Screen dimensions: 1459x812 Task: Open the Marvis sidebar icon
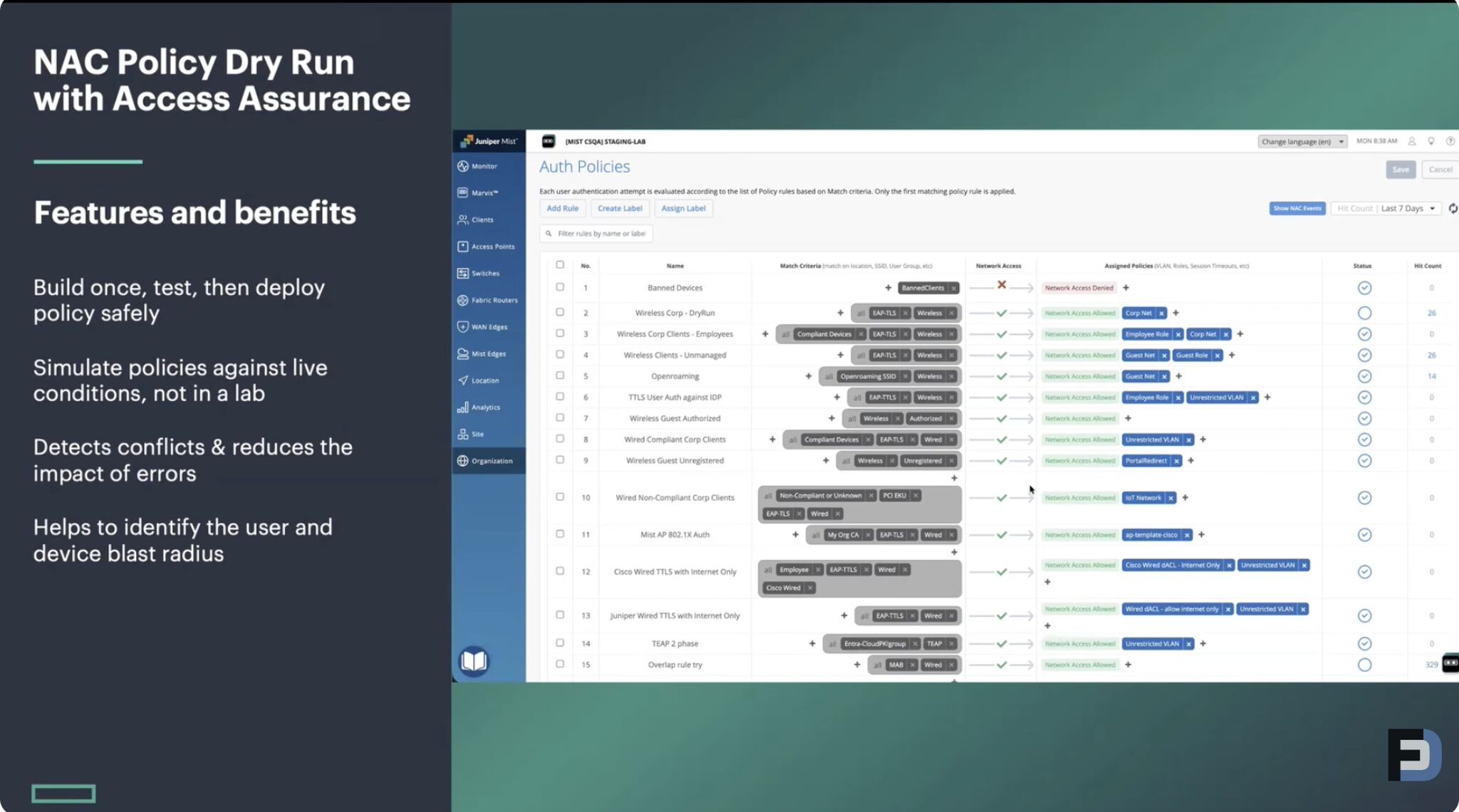(x=463, y=193)
